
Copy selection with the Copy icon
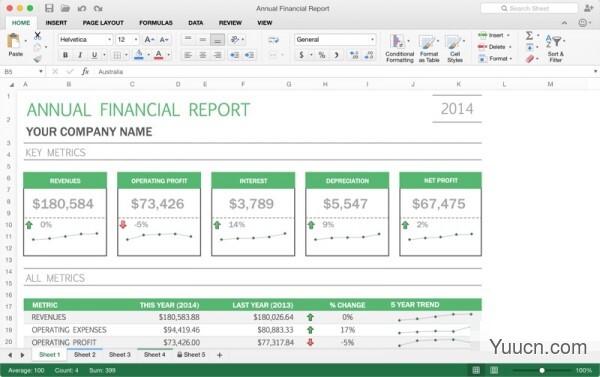[x=37, y=47]
